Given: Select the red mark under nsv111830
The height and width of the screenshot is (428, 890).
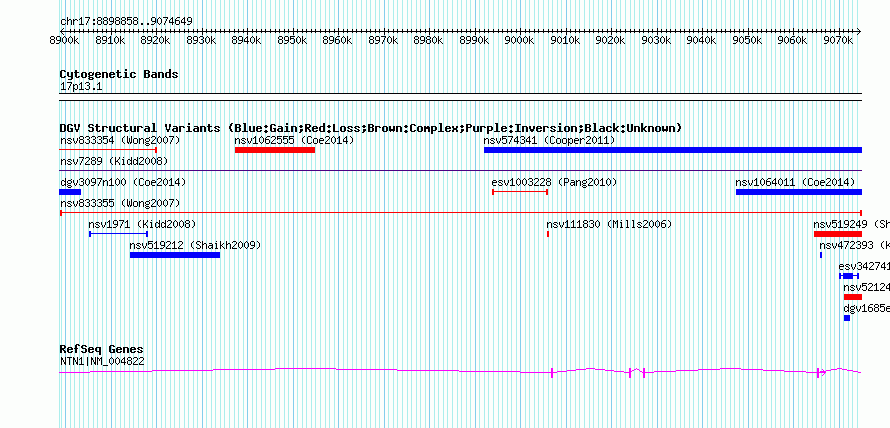Looking at the screenshot, I should [x=548, y=234].
